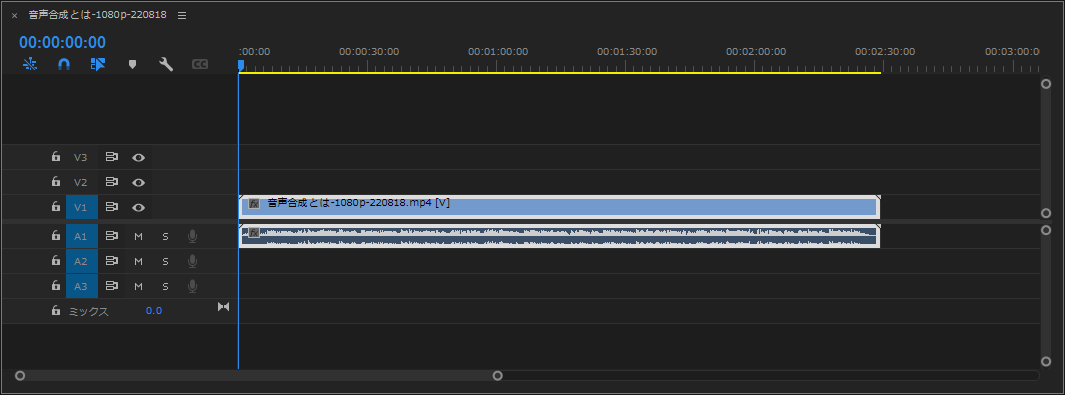Screen dimensions: 1065x395
Task: Hide the V3 track output eye
Action: coord(139,157)
